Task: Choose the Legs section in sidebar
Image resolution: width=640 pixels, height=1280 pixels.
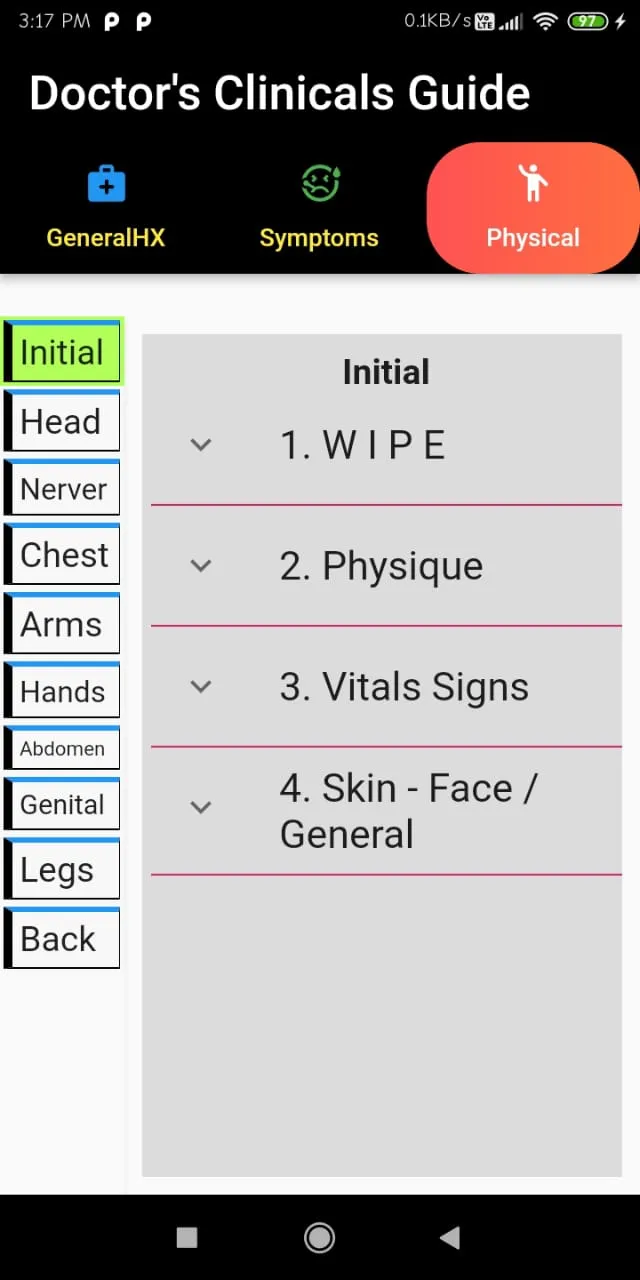Action: (x=62, y=870)
